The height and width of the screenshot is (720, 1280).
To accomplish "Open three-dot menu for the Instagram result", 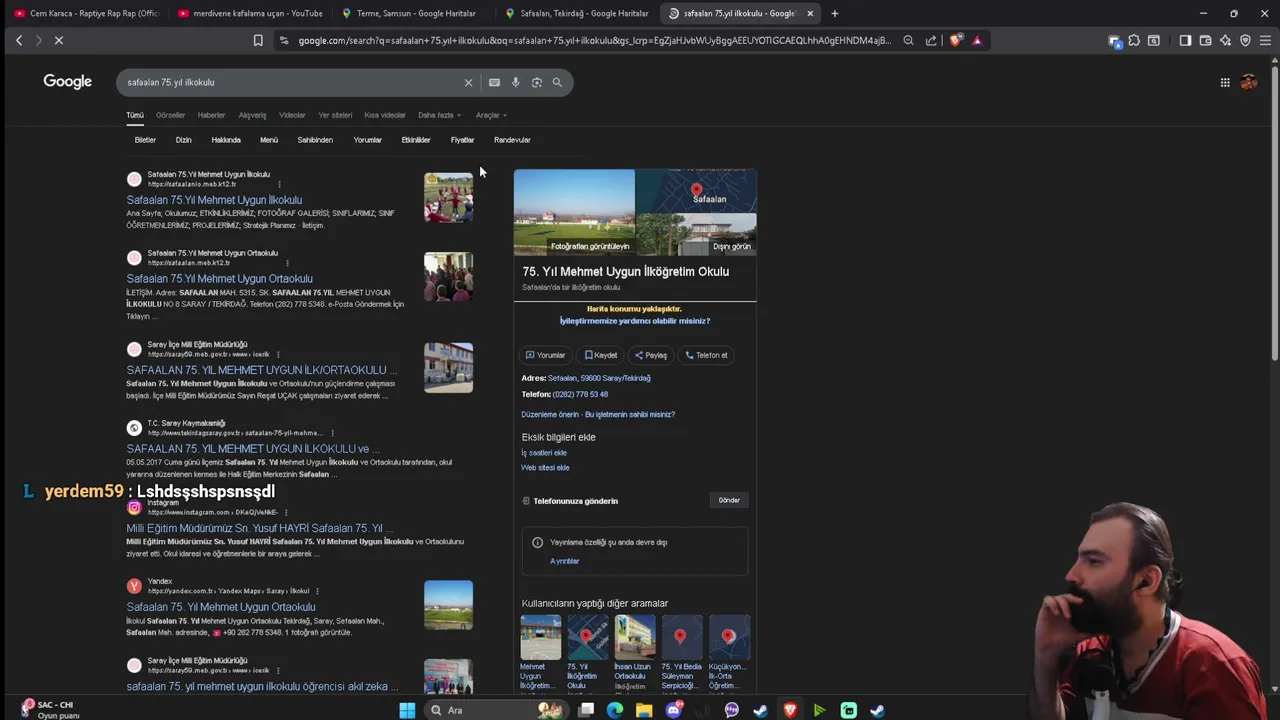I will [286, 512].
